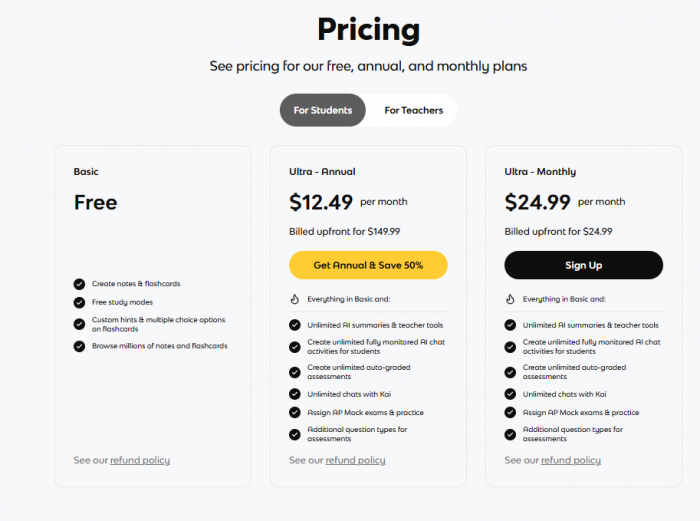Click checkmark beside Assign AP Mock exams, Monthly
This screenshot has height=521, width=700.
(x=510, y=412)
